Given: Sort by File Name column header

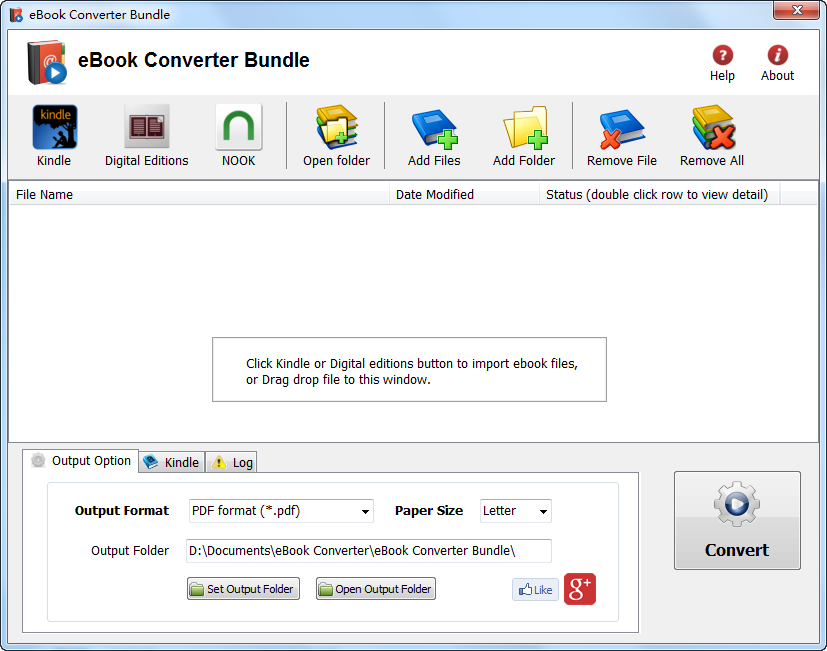Looking at the screenshot, I should tap(199, 194).
